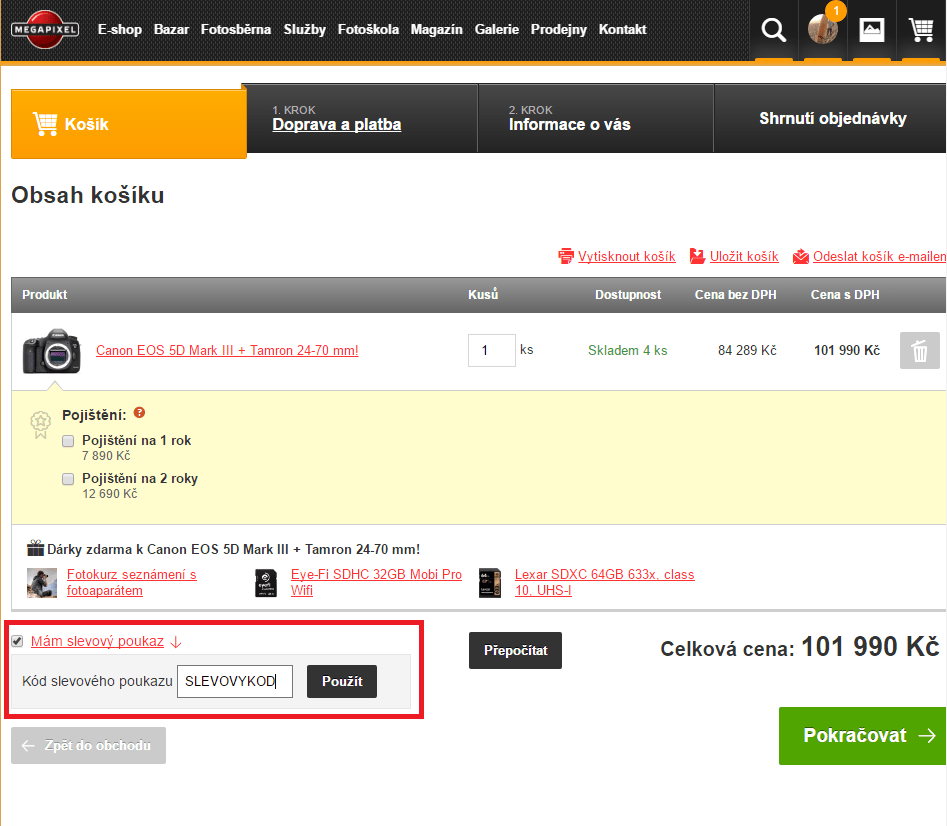The image size is (947, 826).
Task: Select the Košík step tab
Action: [x=129, y=124]
